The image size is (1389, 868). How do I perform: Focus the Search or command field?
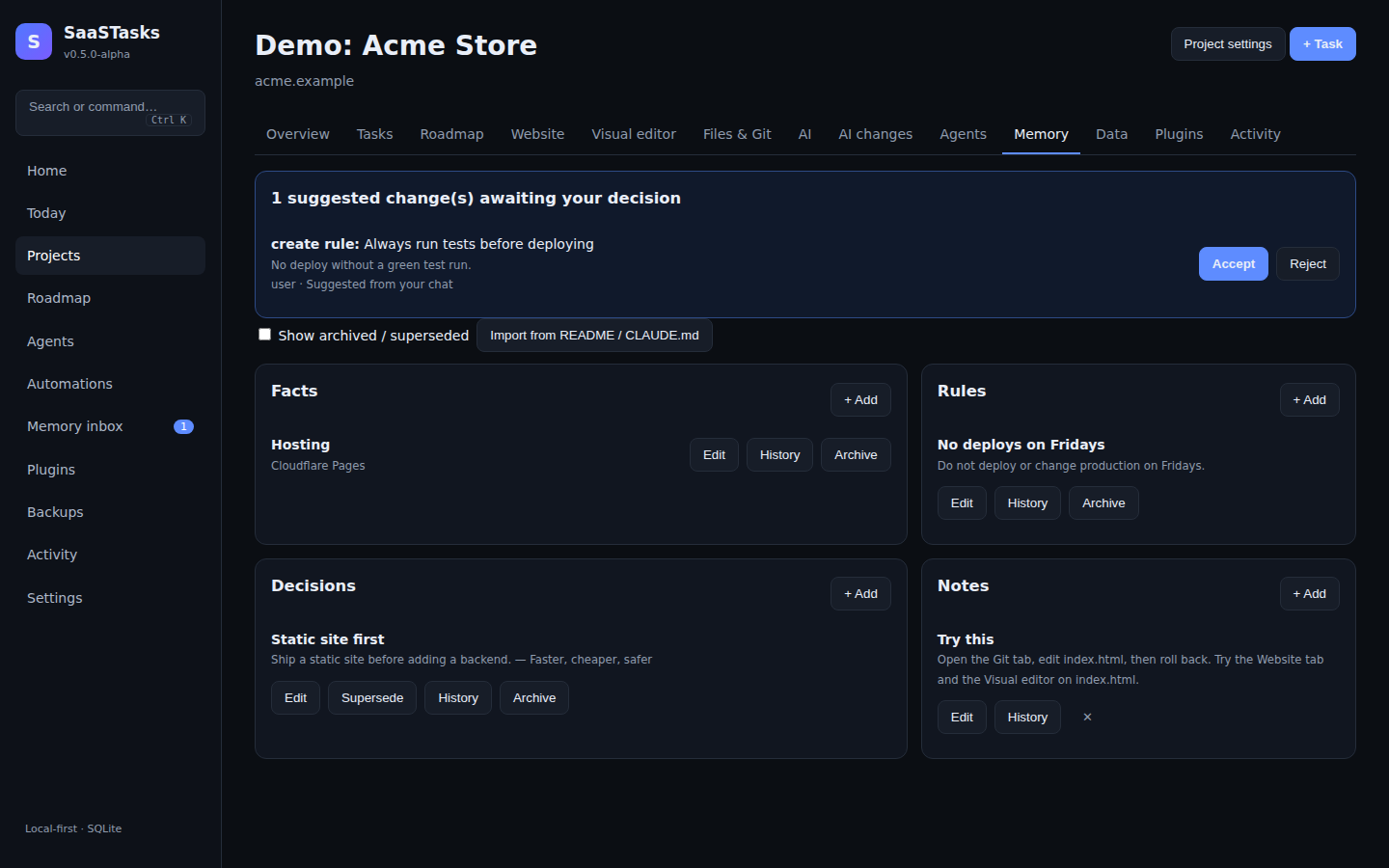coord(110,113)
